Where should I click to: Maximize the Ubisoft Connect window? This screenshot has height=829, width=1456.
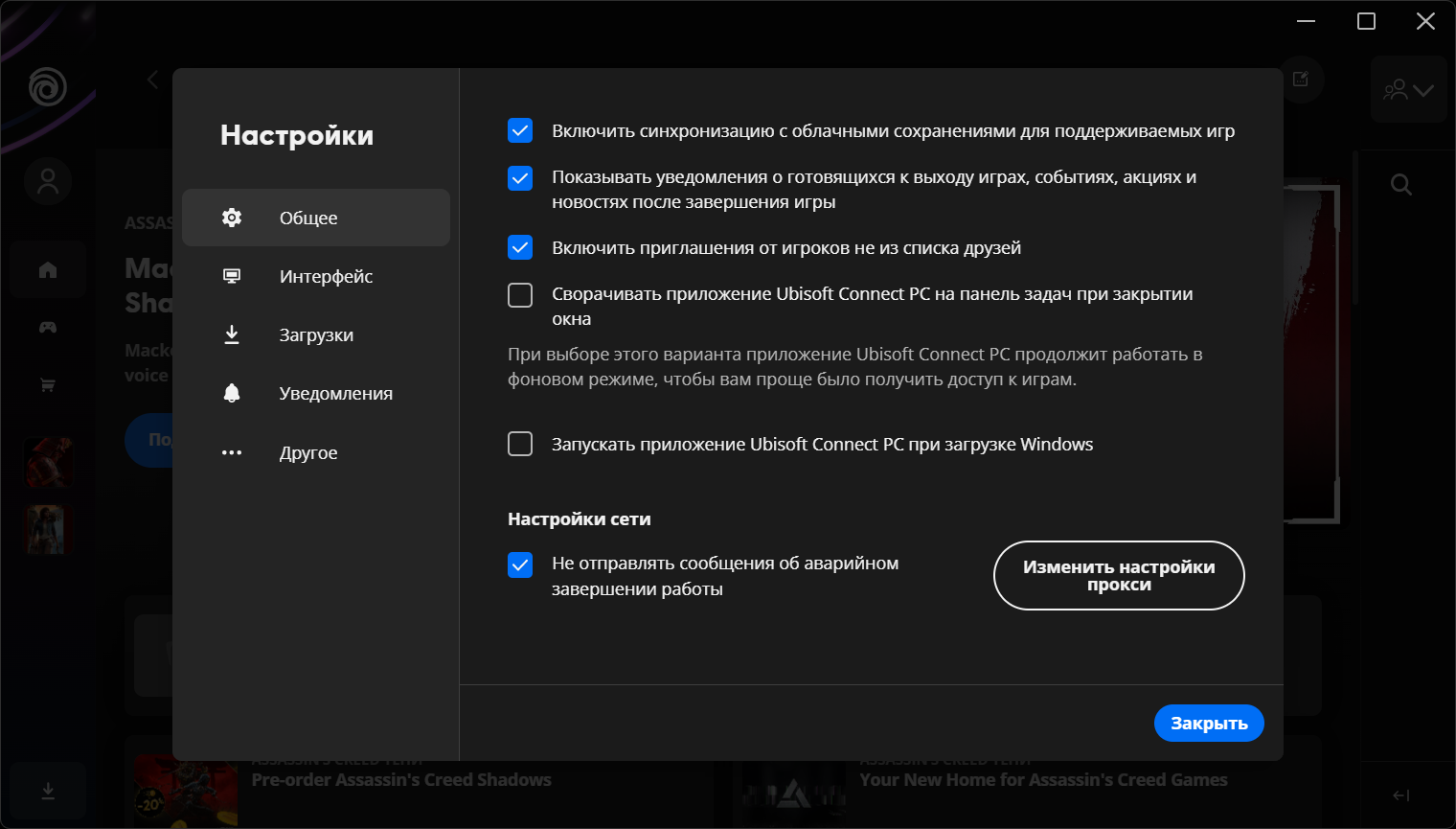(x=1367, y=21)
